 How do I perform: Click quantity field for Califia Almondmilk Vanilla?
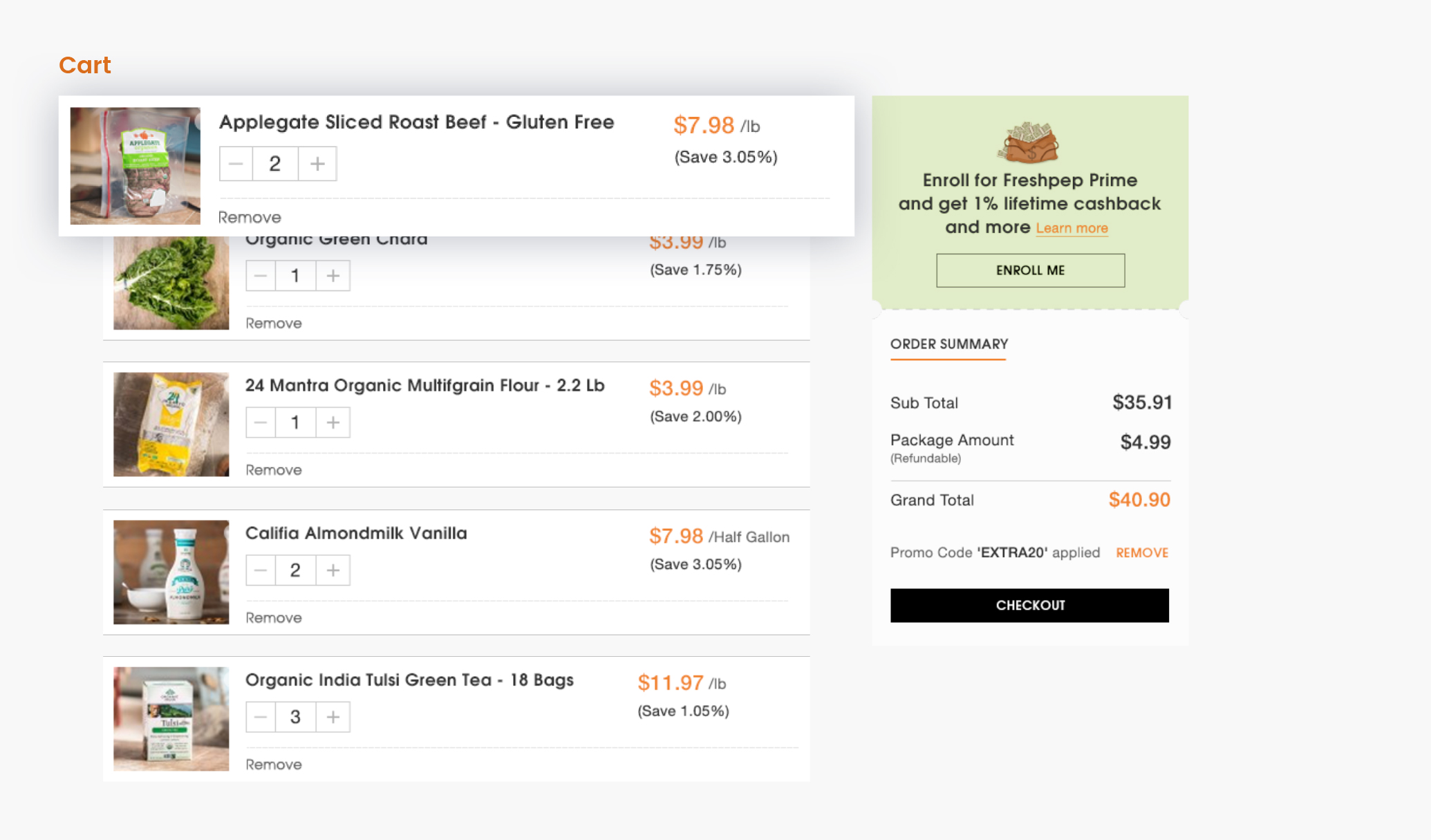point(295,570)
